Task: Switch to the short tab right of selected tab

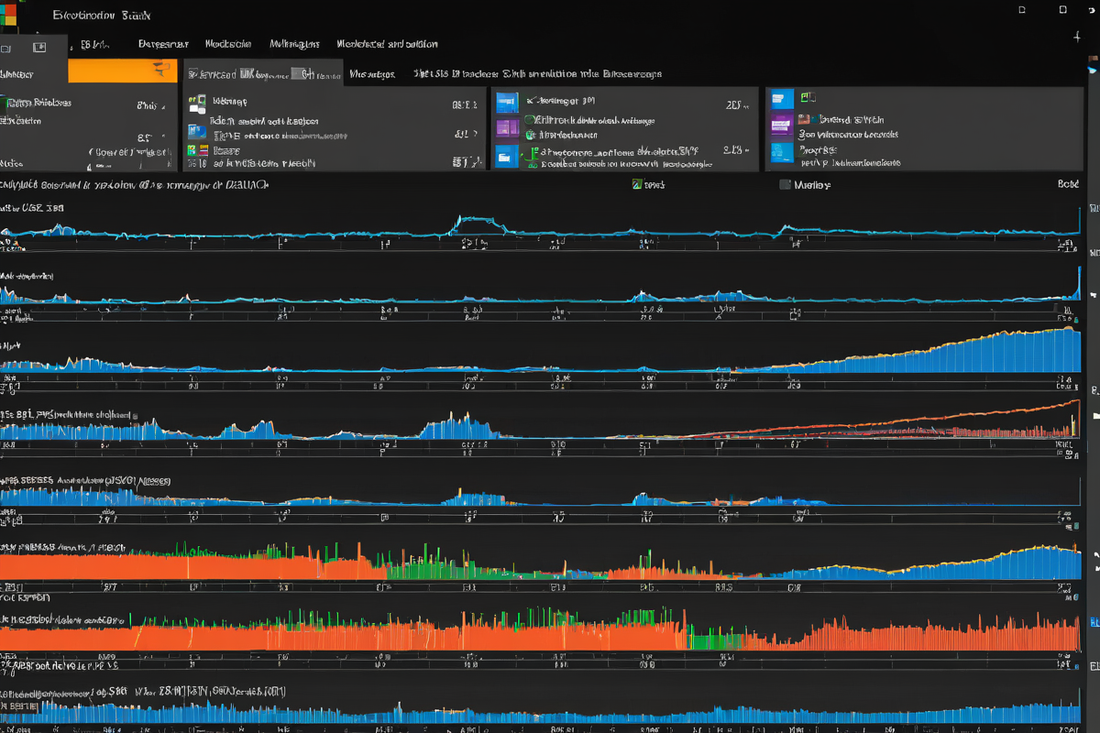Action: click(372, 74)
